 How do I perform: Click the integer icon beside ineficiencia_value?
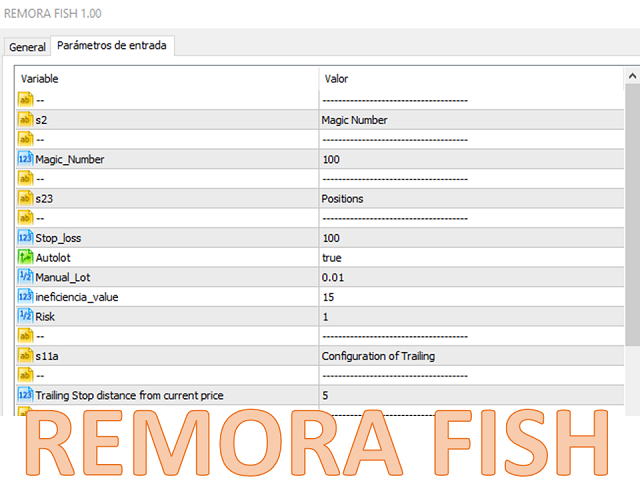click(x=25, y=296)
